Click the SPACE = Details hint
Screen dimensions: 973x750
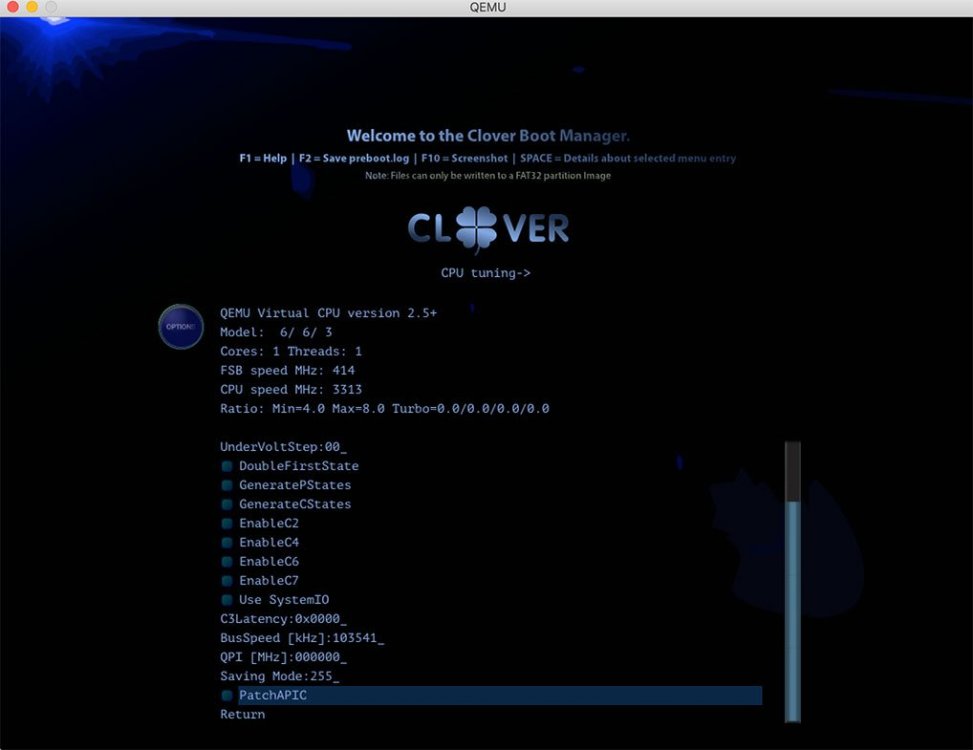coord(628,158)
